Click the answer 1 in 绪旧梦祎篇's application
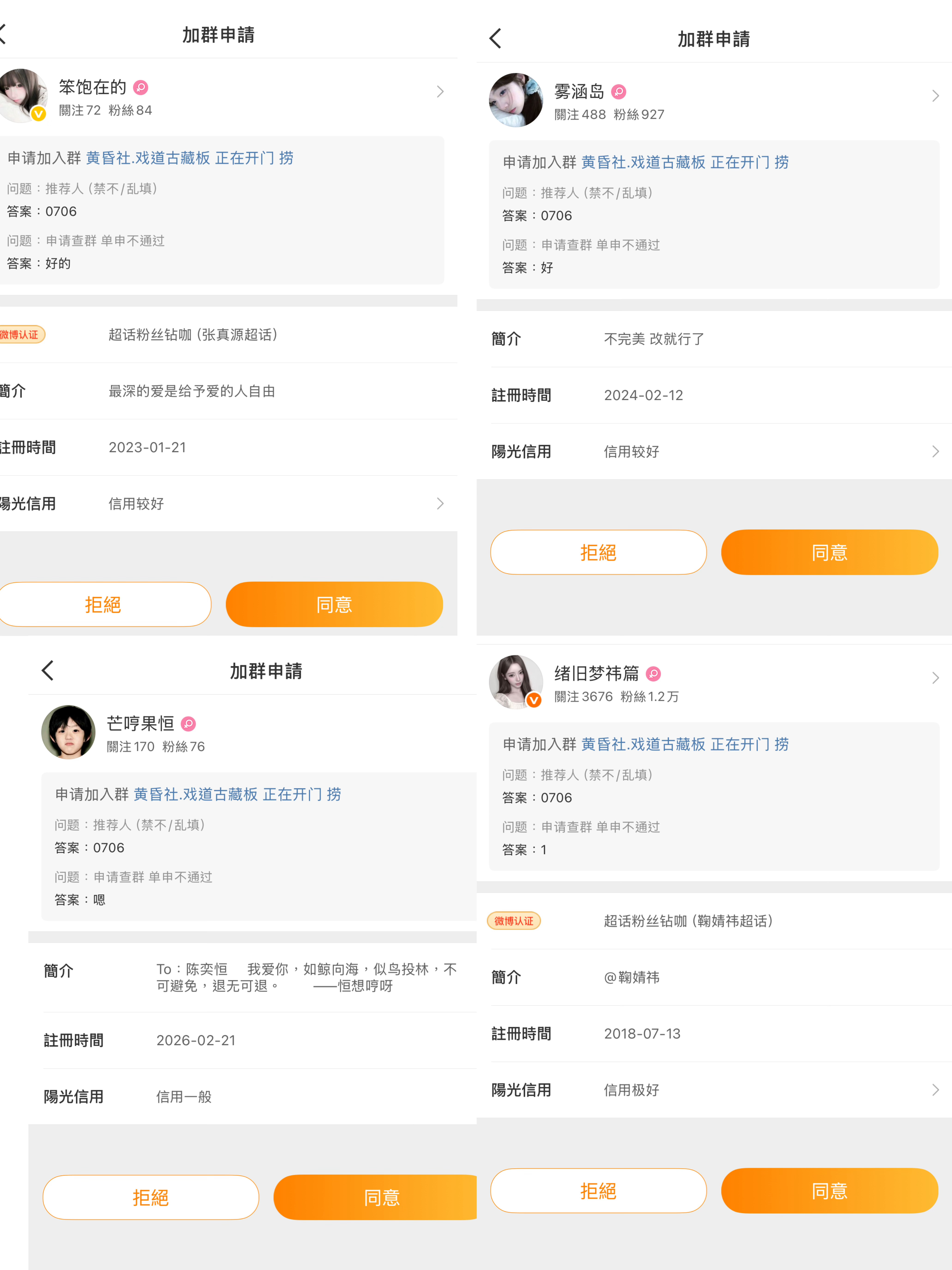This screenshot has width=952, height=1270. (544, 850)
